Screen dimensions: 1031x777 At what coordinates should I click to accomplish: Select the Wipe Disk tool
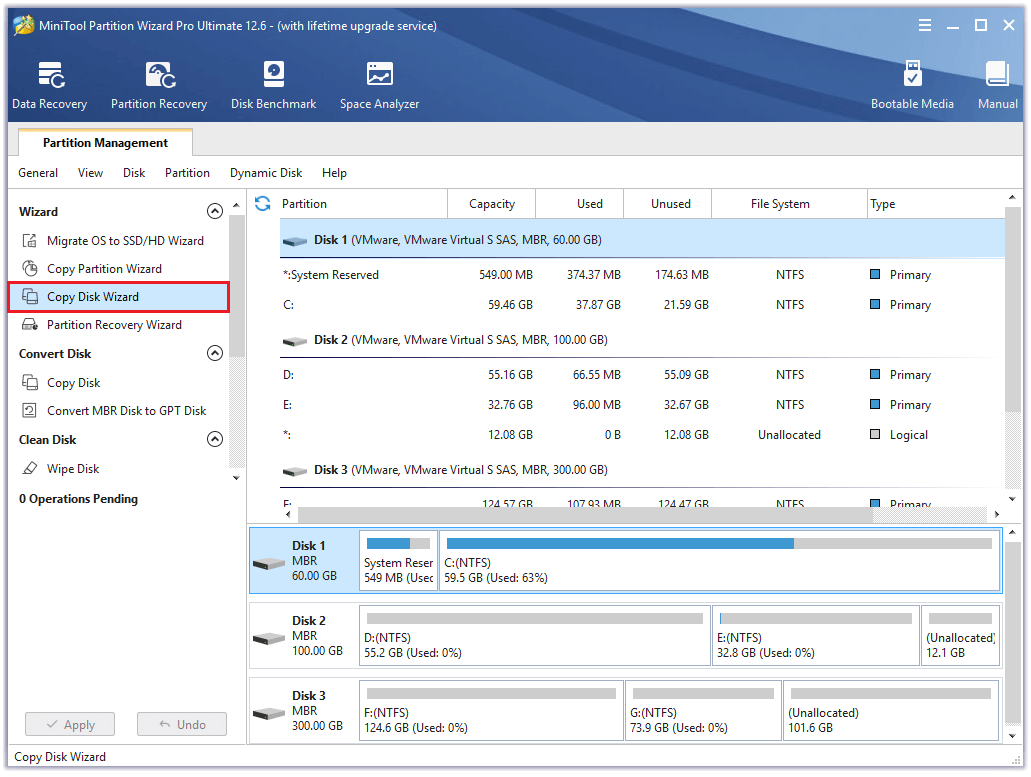pos(75,468)
